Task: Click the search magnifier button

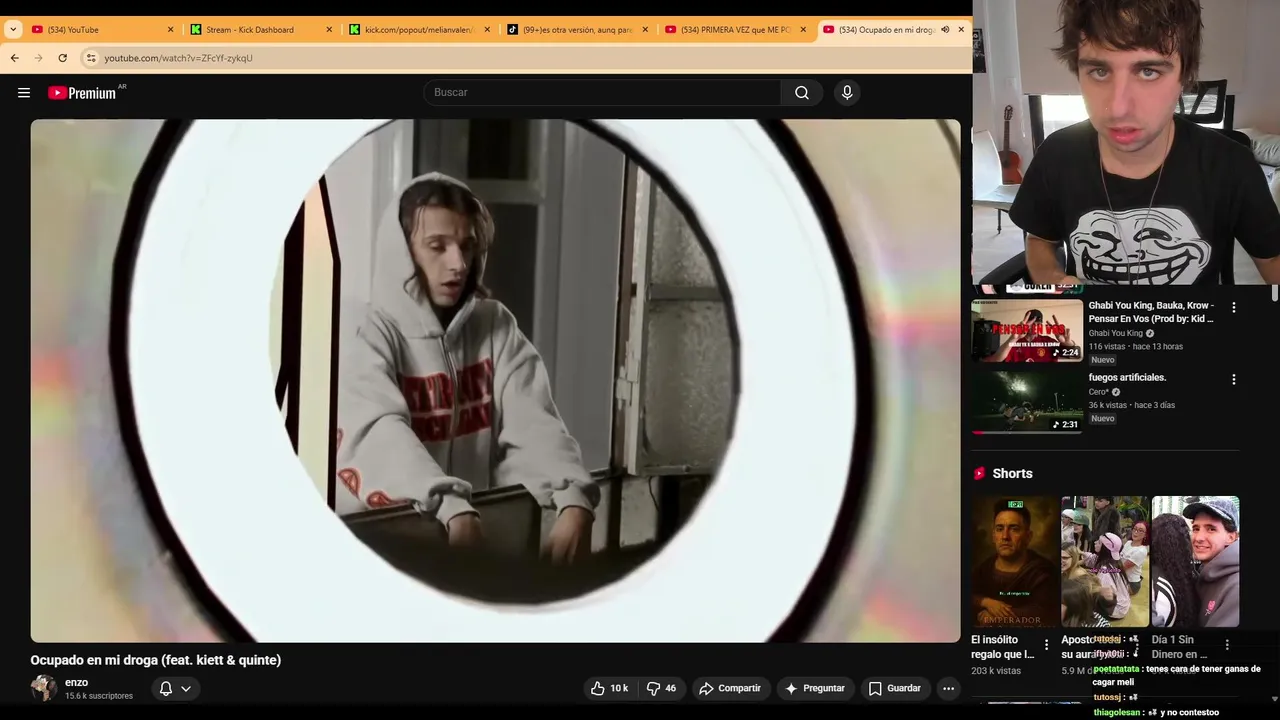Action: 802,93
